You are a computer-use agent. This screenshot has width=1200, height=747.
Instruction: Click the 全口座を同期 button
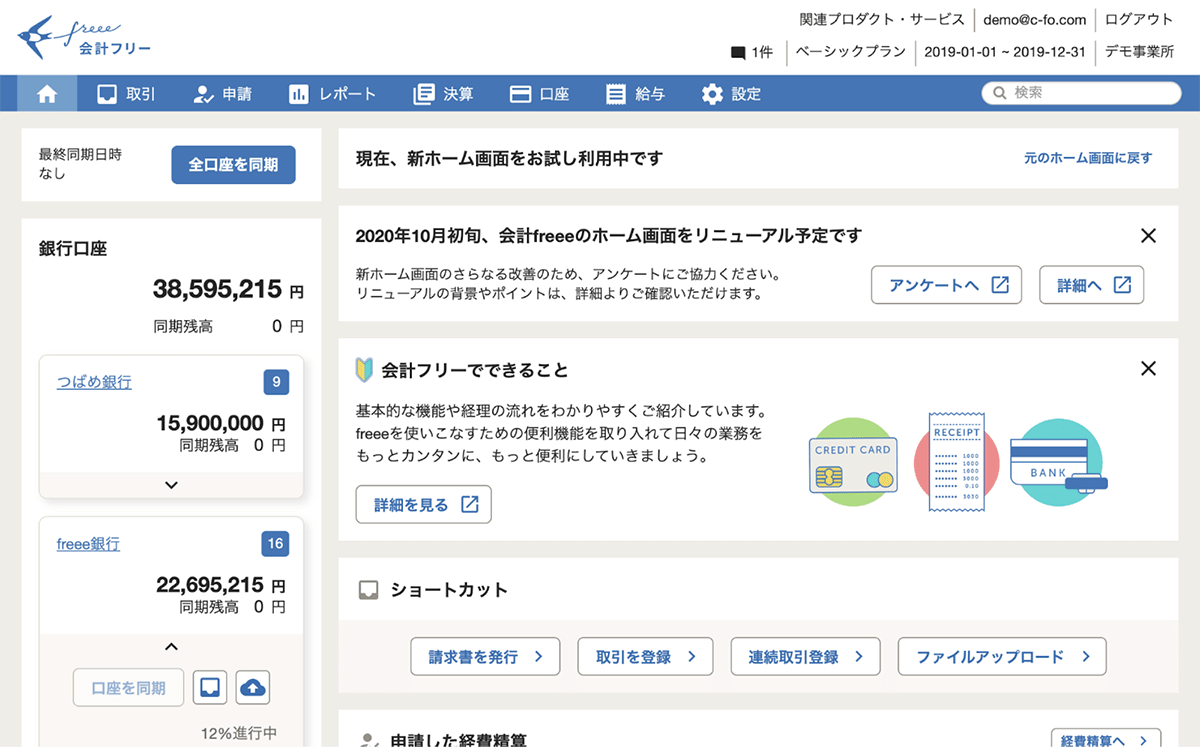[x=233, y=165]
